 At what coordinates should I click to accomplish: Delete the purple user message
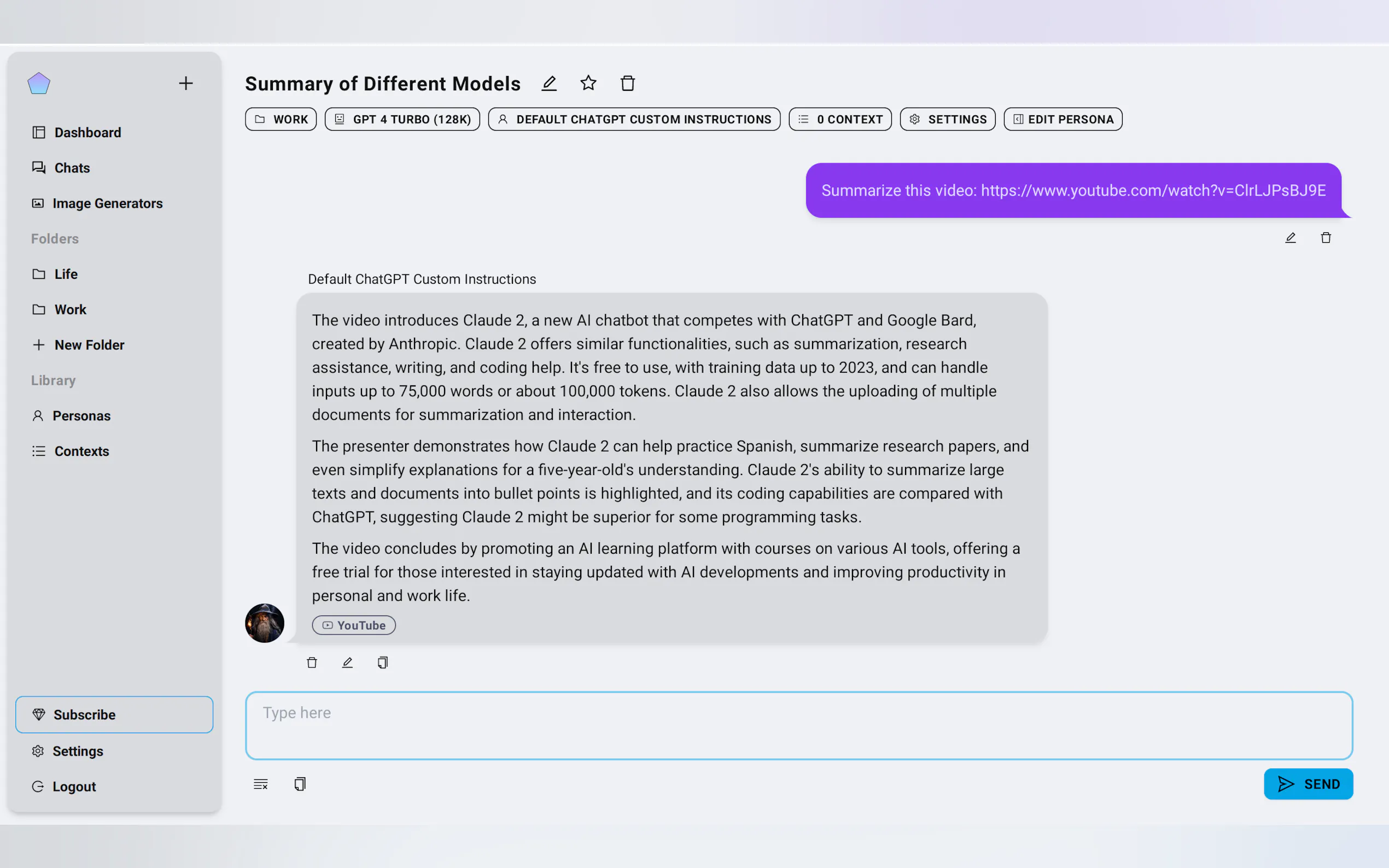pos(1326,238)
